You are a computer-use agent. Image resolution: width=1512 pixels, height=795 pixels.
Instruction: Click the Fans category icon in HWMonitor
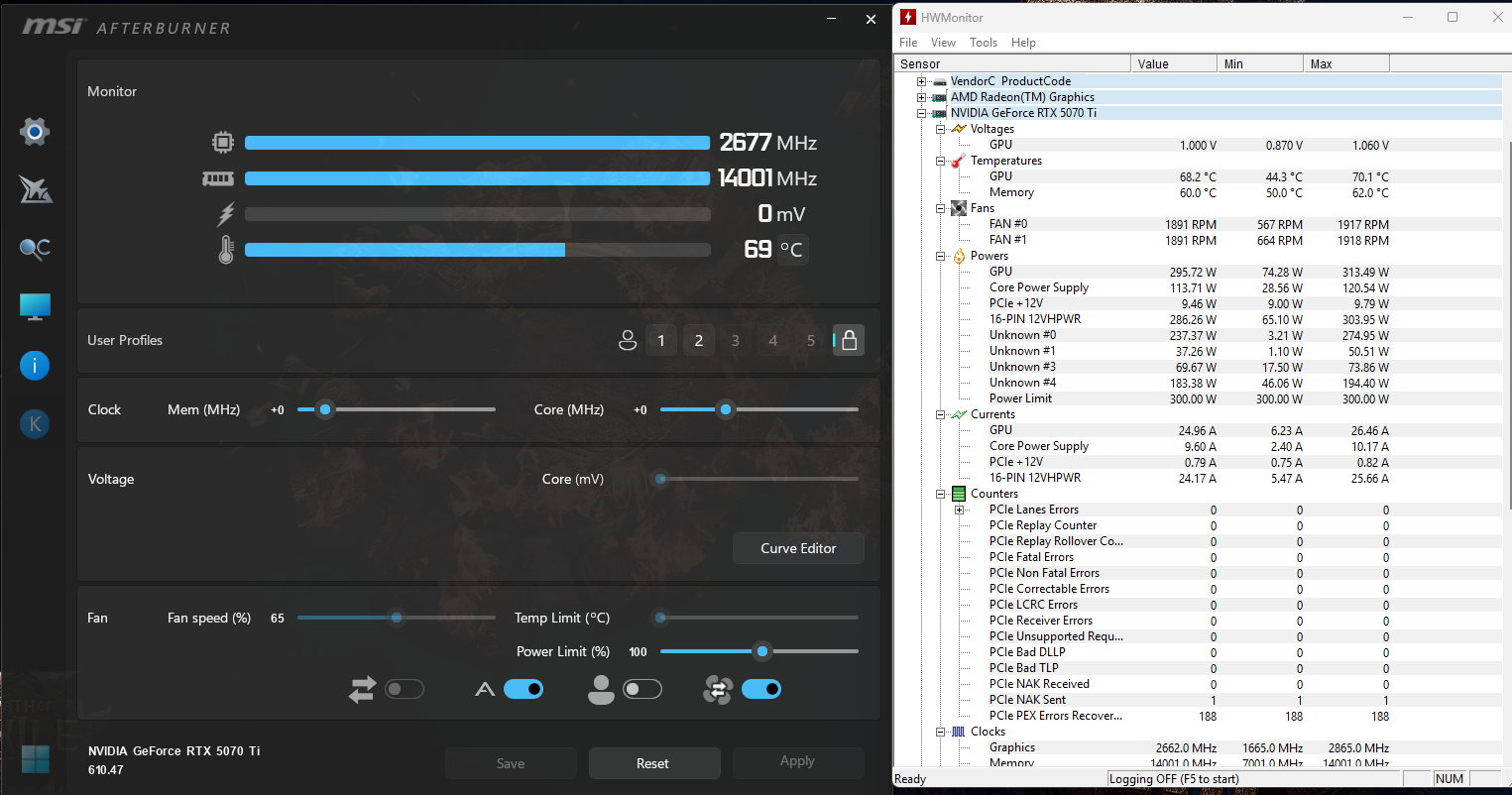coord(959,208)
